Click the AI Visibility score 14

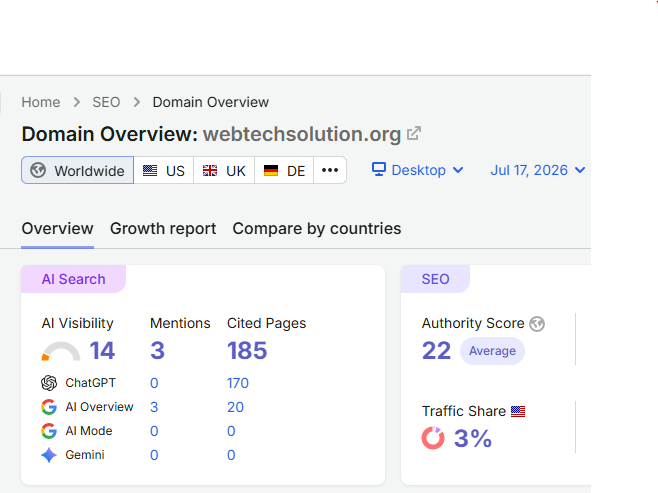102,351
